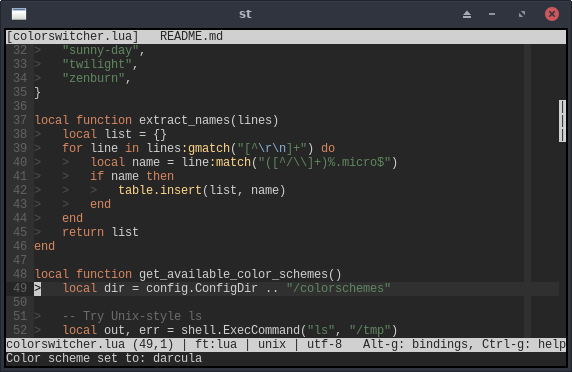Click the "zenburn" string on line 34

93,78
